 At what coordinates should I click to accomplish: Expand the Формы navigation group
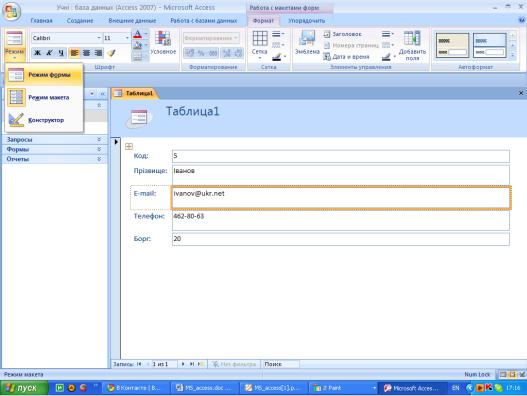54,149
